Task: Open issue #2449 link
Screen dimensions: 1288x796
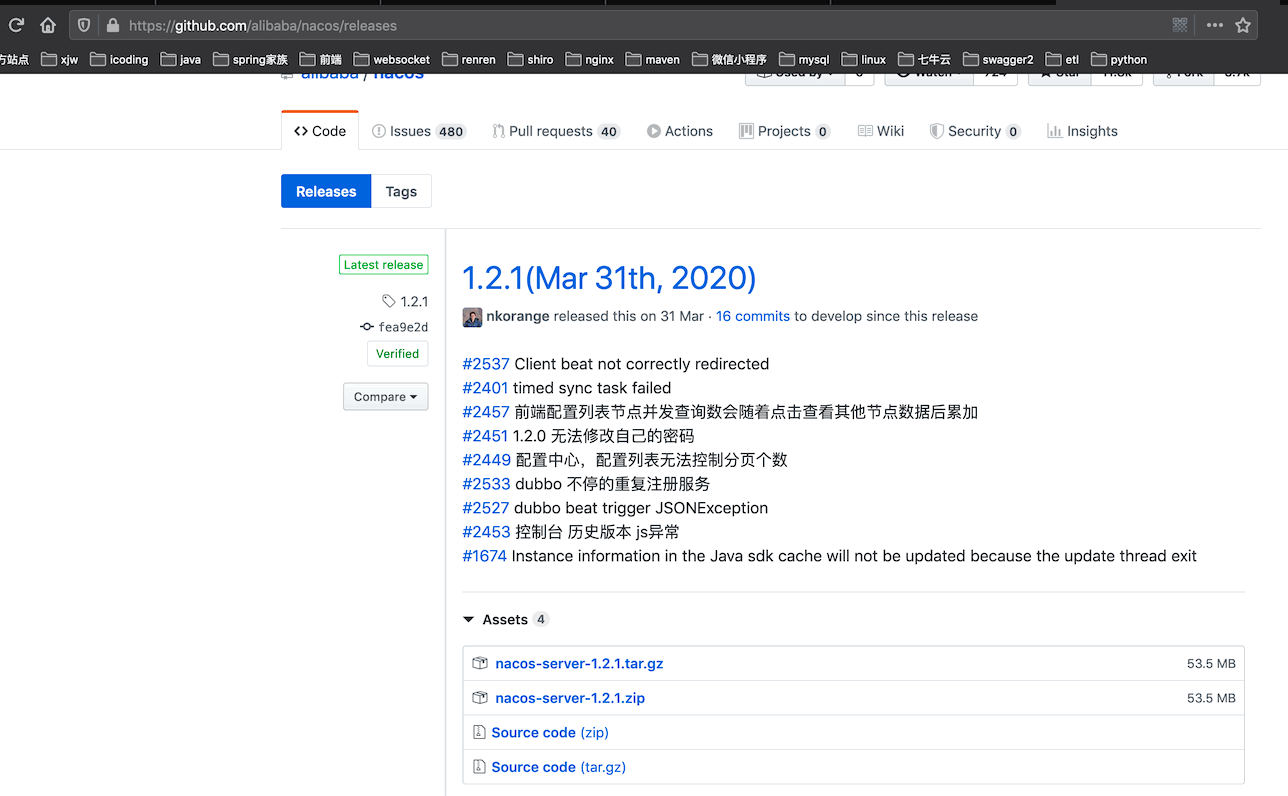Action: pos(487,460)
